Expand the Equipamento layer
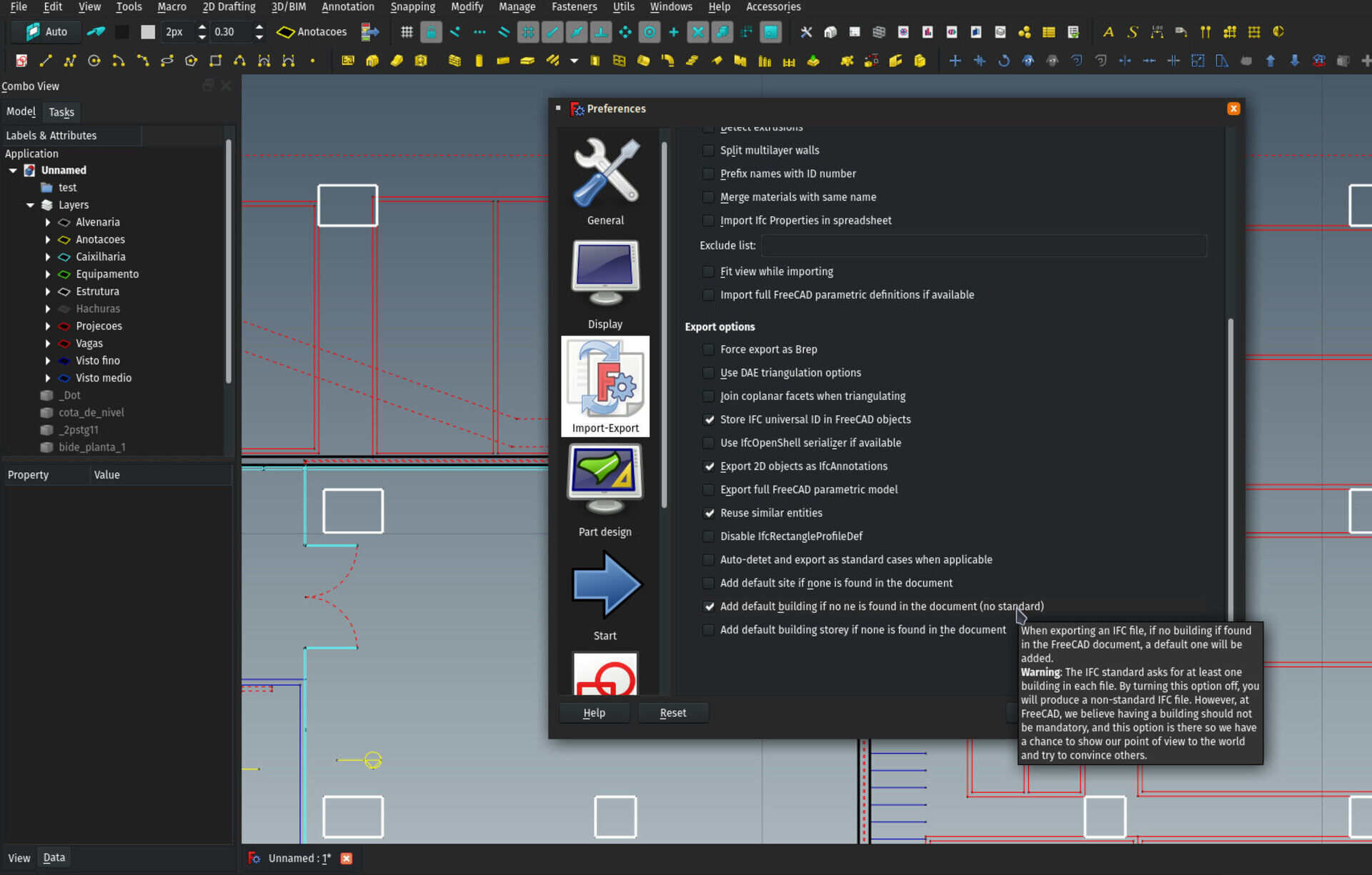 tap(48, 274)
